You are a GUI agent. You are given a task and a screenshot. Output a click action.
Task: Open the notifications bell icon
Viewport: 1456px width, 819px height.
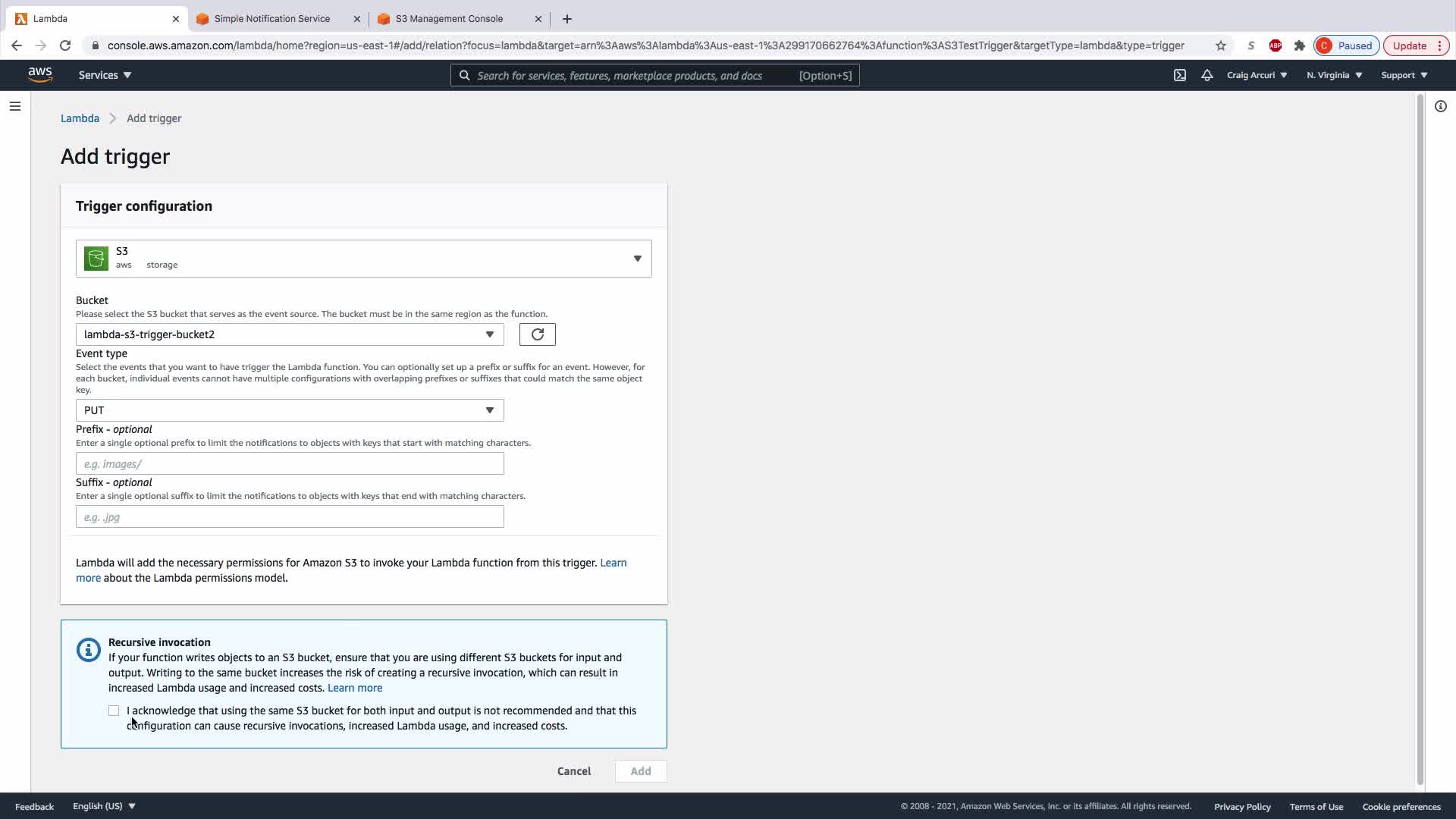1207,75
